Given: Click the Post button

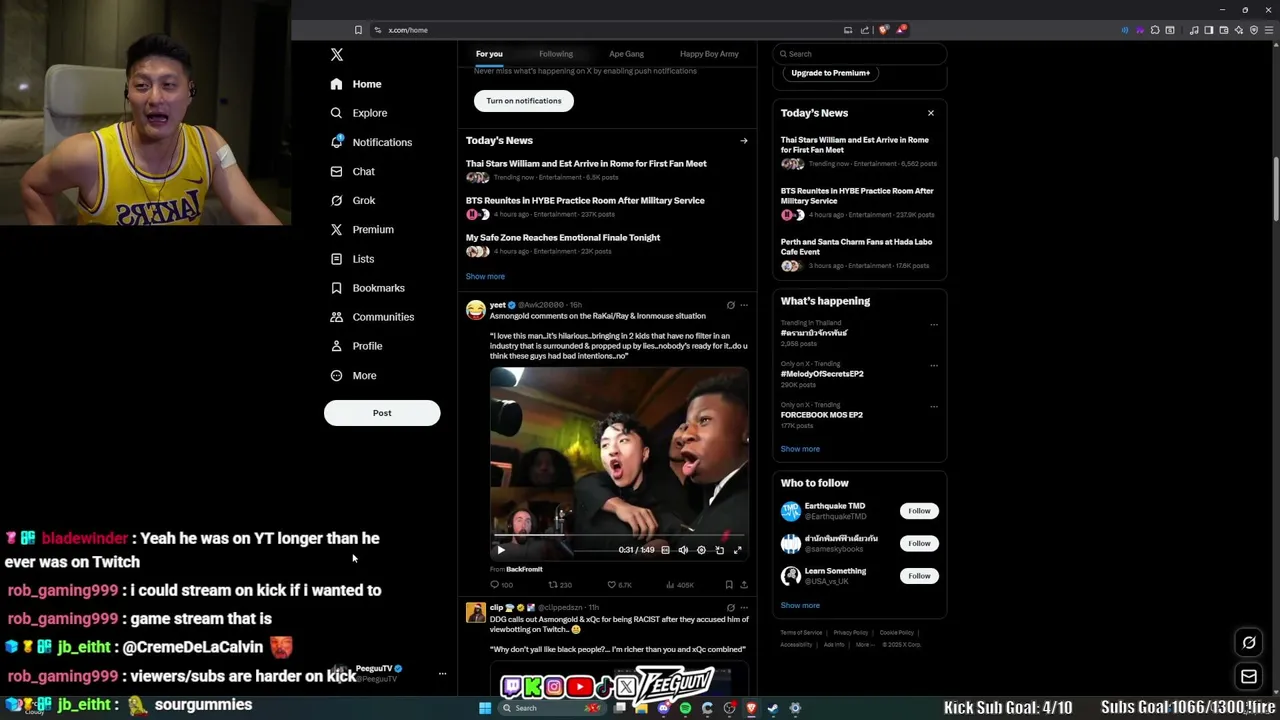Looking at the screenshot, I should [x=382, y=413].
